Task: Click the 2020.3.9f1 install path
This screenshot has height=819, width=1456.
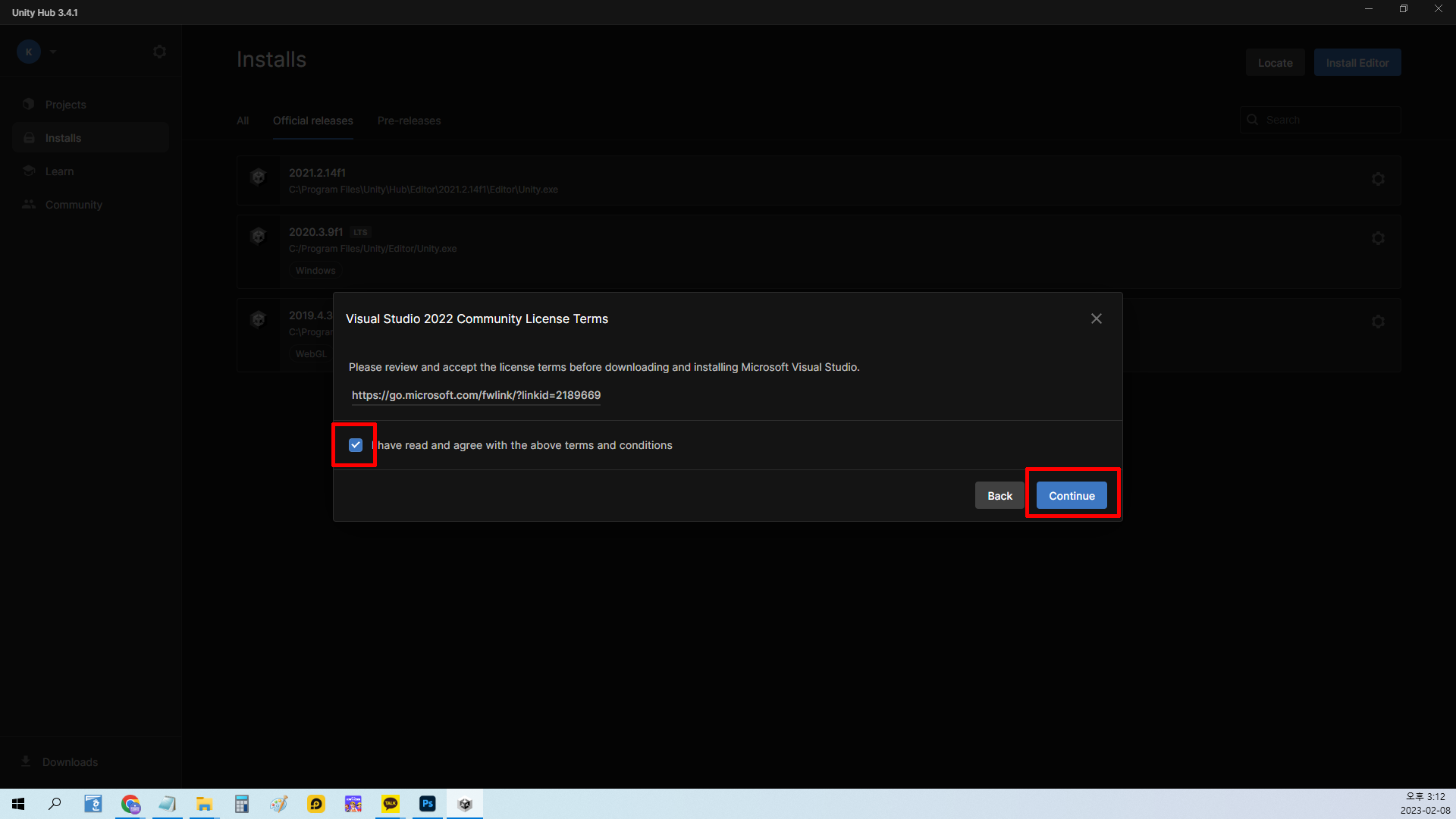Action: click(x=372, y=249)
